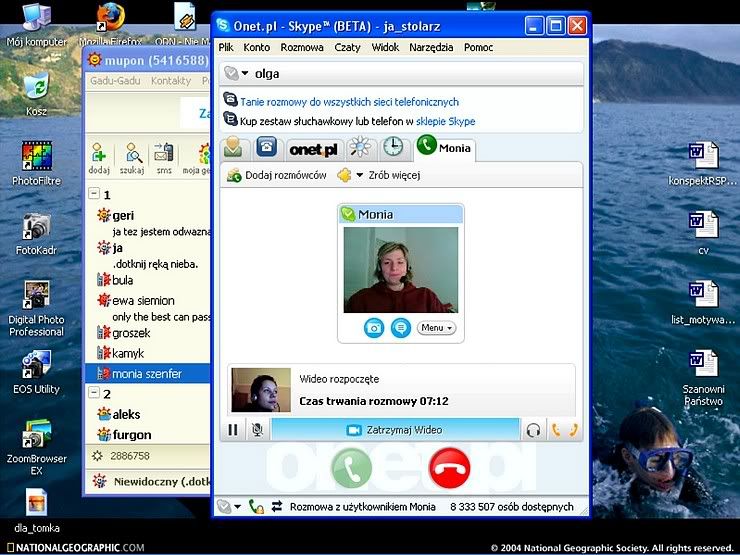Select contact kamyk
This screenshot has height=555, width=740.
(x=127, y=353)
